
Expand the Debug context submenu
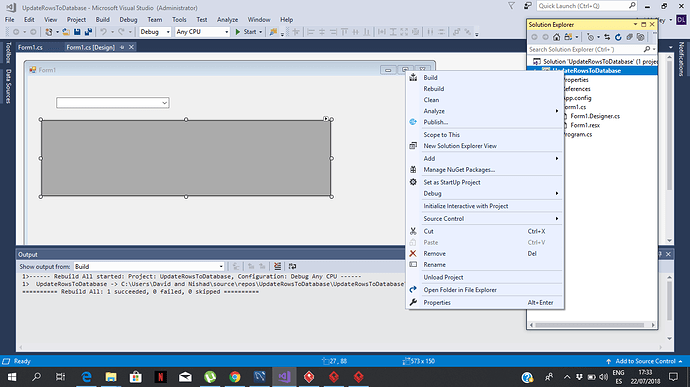[485, 193]
